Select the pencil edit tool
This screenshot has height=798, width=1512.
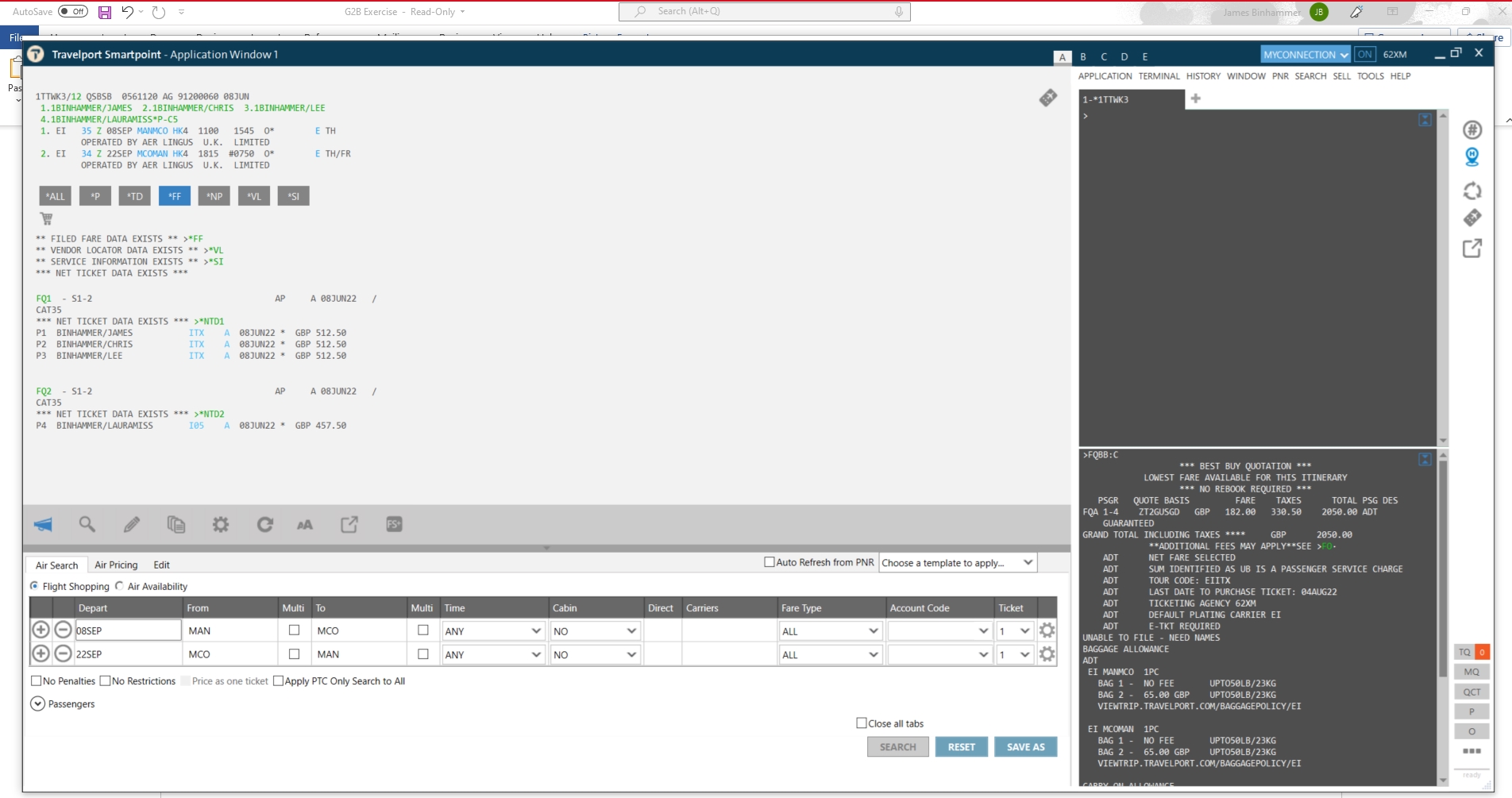coord(132,524)
